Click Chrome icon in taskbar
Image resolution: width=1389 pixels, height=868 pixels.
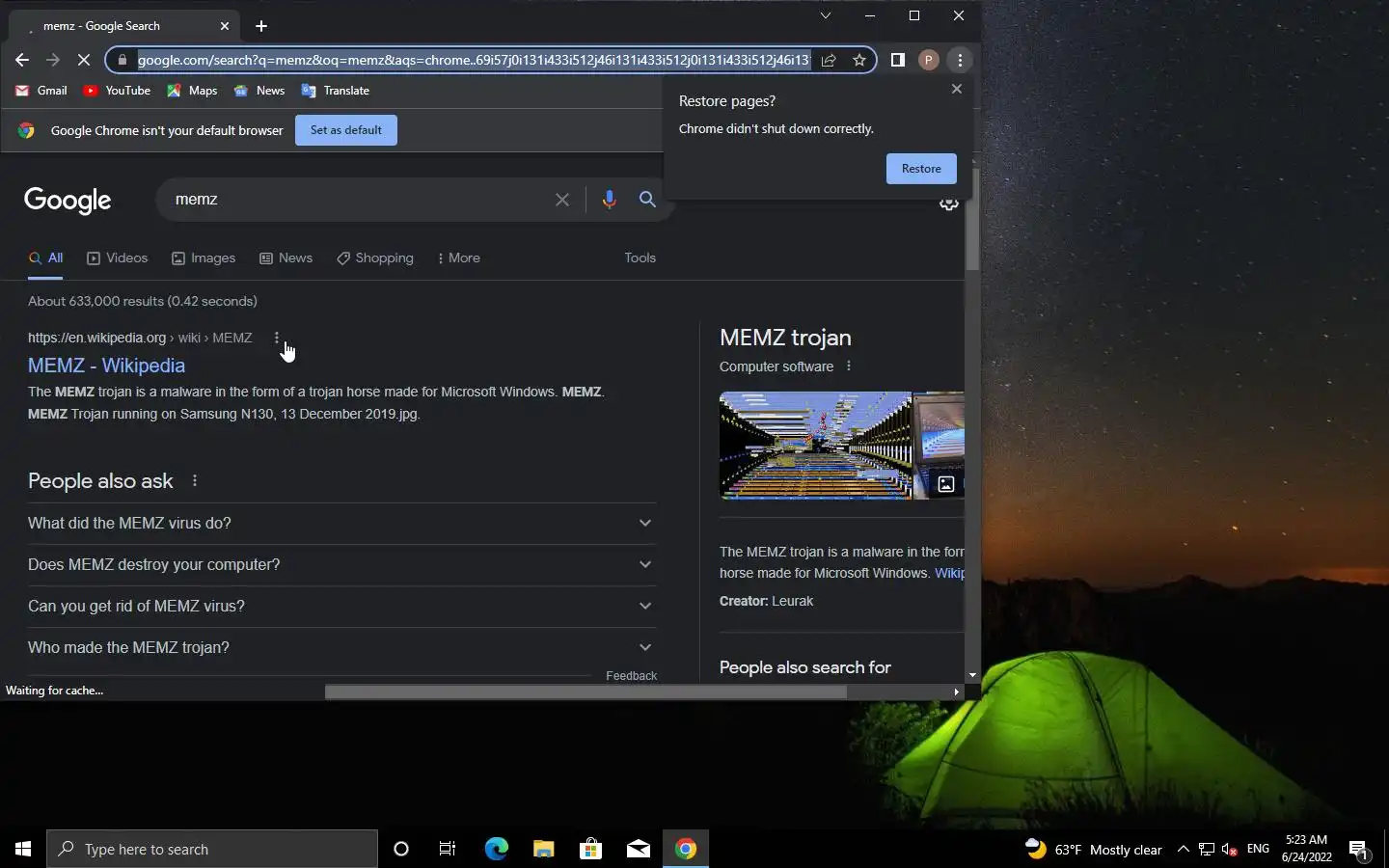[x=686, y=849]
